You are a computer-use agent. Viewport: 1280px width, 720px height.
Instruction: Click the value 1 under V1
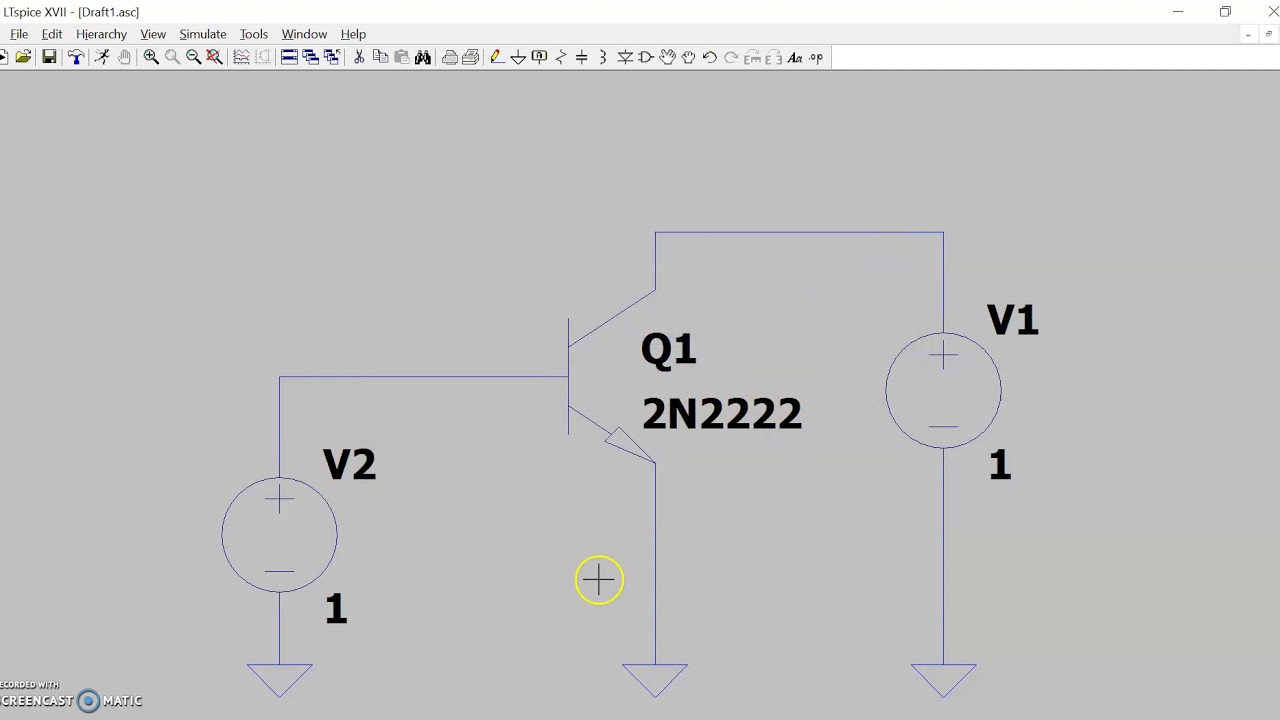coord(1000,465)
